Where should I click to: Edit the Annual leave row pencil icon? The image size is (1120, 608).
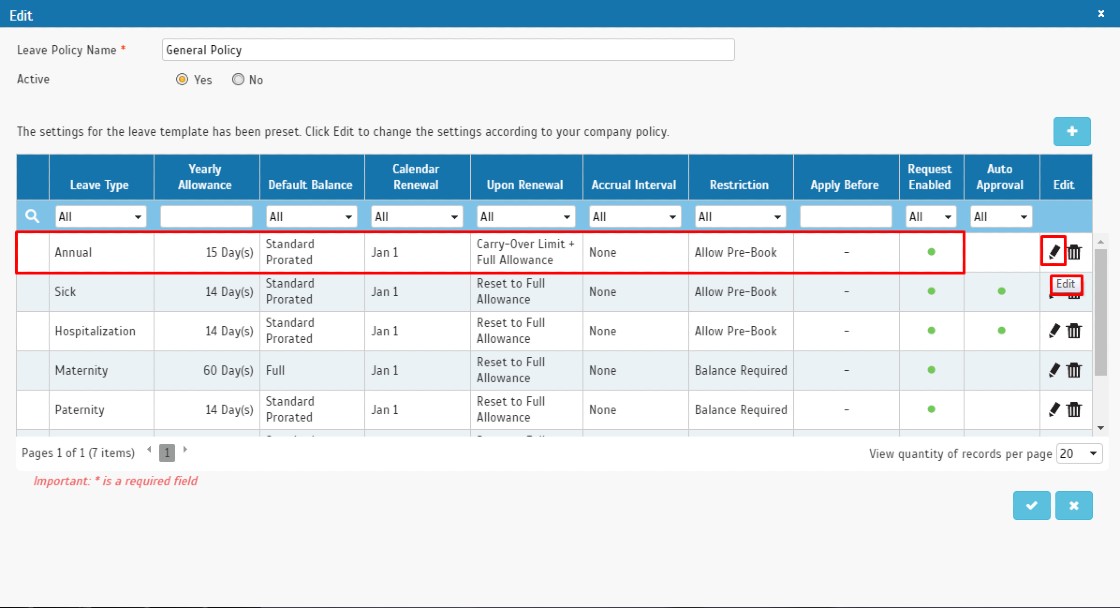click(1054, 251)
